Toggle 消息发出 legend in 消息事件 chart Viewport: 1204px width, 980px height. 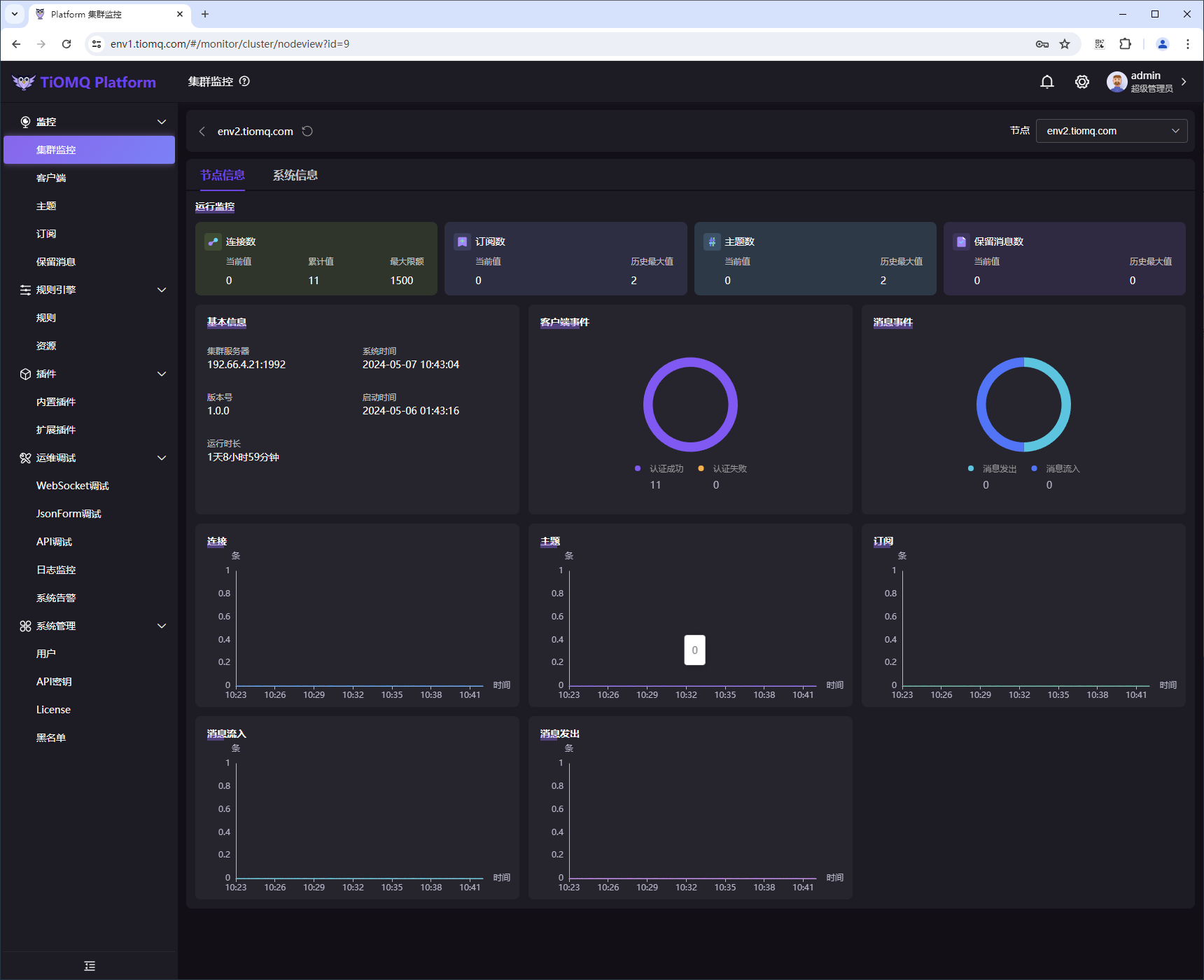pos(992,469)
